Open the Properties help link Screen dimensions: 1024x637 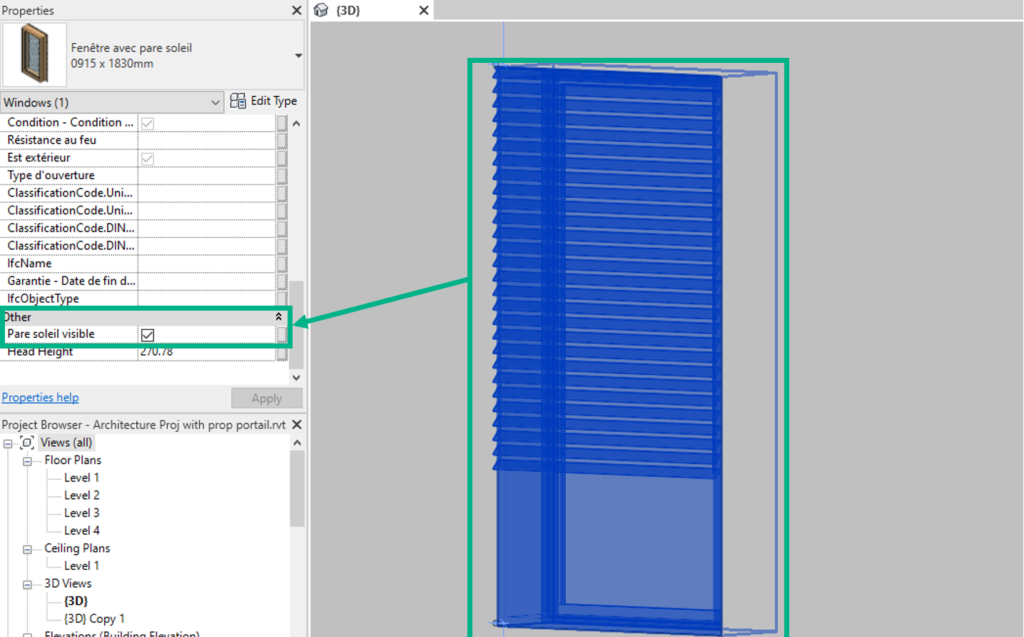pyautogui.click(x=40, y=397)
